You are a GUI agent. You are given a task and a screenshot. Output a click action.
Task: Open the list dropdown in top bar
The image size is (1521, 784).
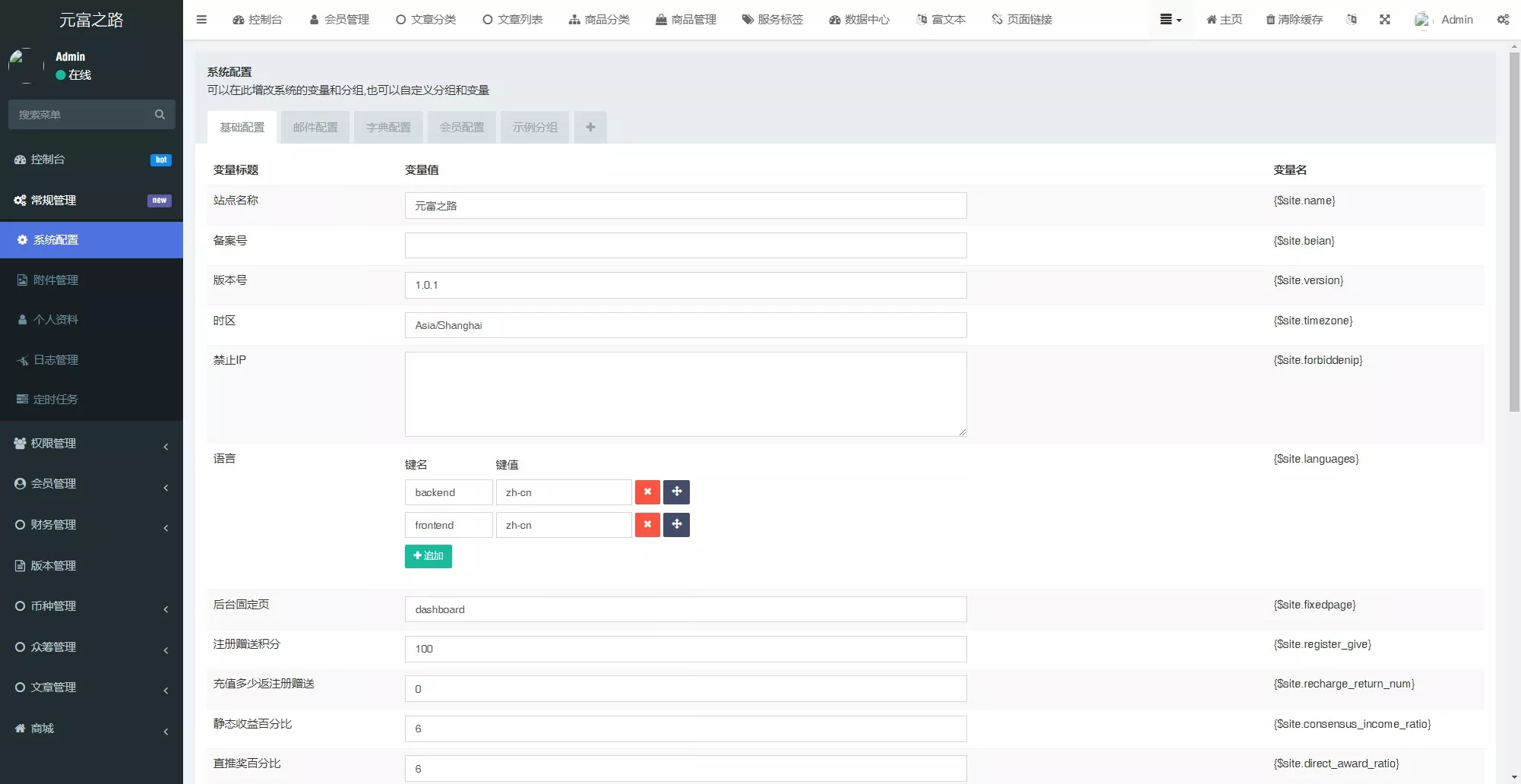1170,20
